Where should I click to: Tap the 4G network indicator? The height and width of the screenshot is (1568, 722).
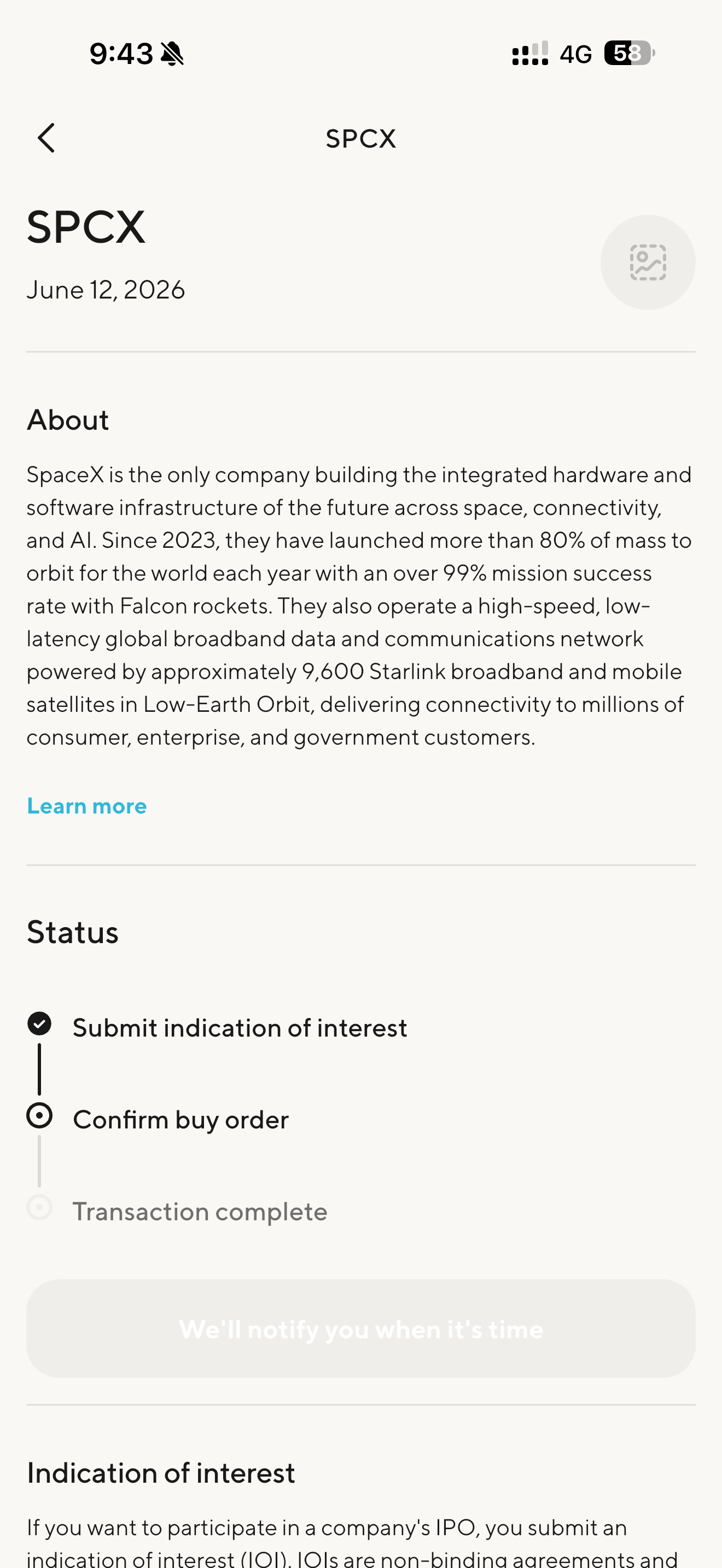(575, 54)
